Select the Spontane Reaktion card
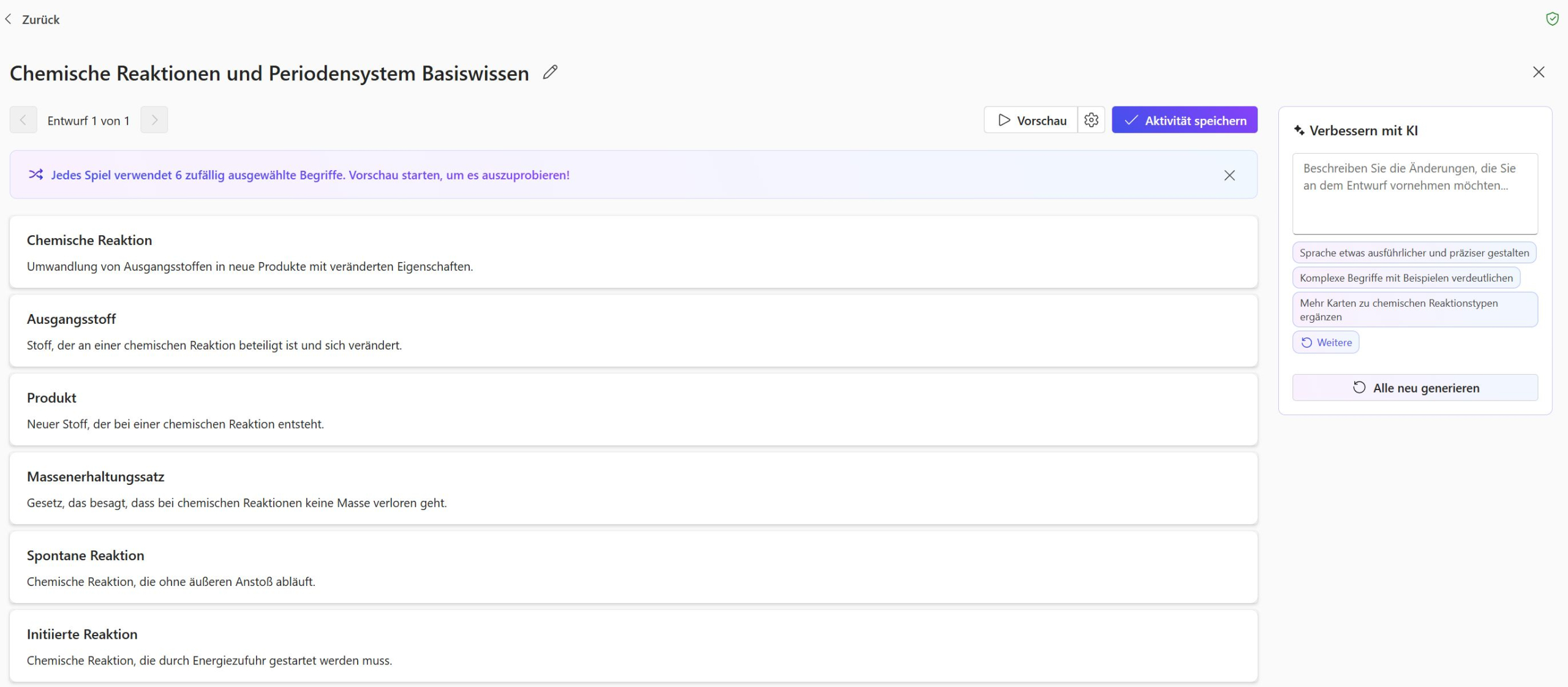The width and height of the screenshot is (1568, 687). click(x=633, y=567)
